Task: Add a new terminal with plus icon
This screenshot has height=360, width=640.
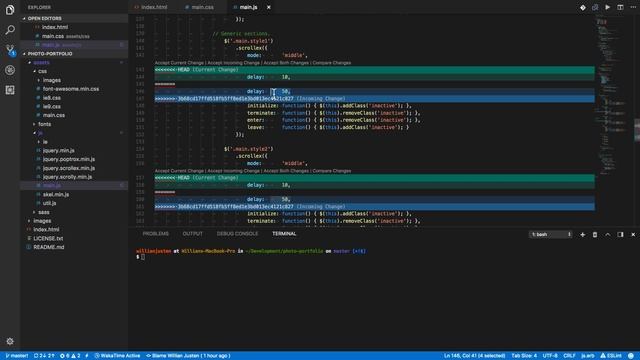Action: [582, 235]
